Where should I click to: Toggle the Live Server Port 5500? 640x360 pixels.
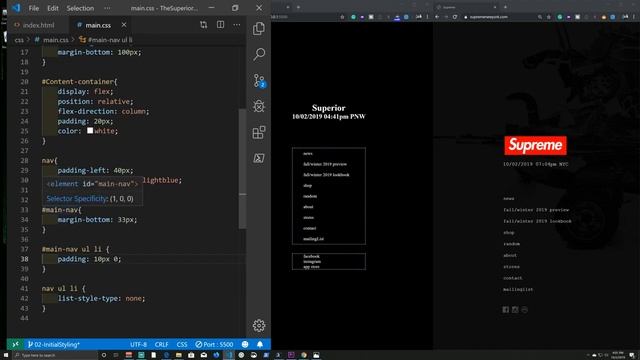(214, 344)
